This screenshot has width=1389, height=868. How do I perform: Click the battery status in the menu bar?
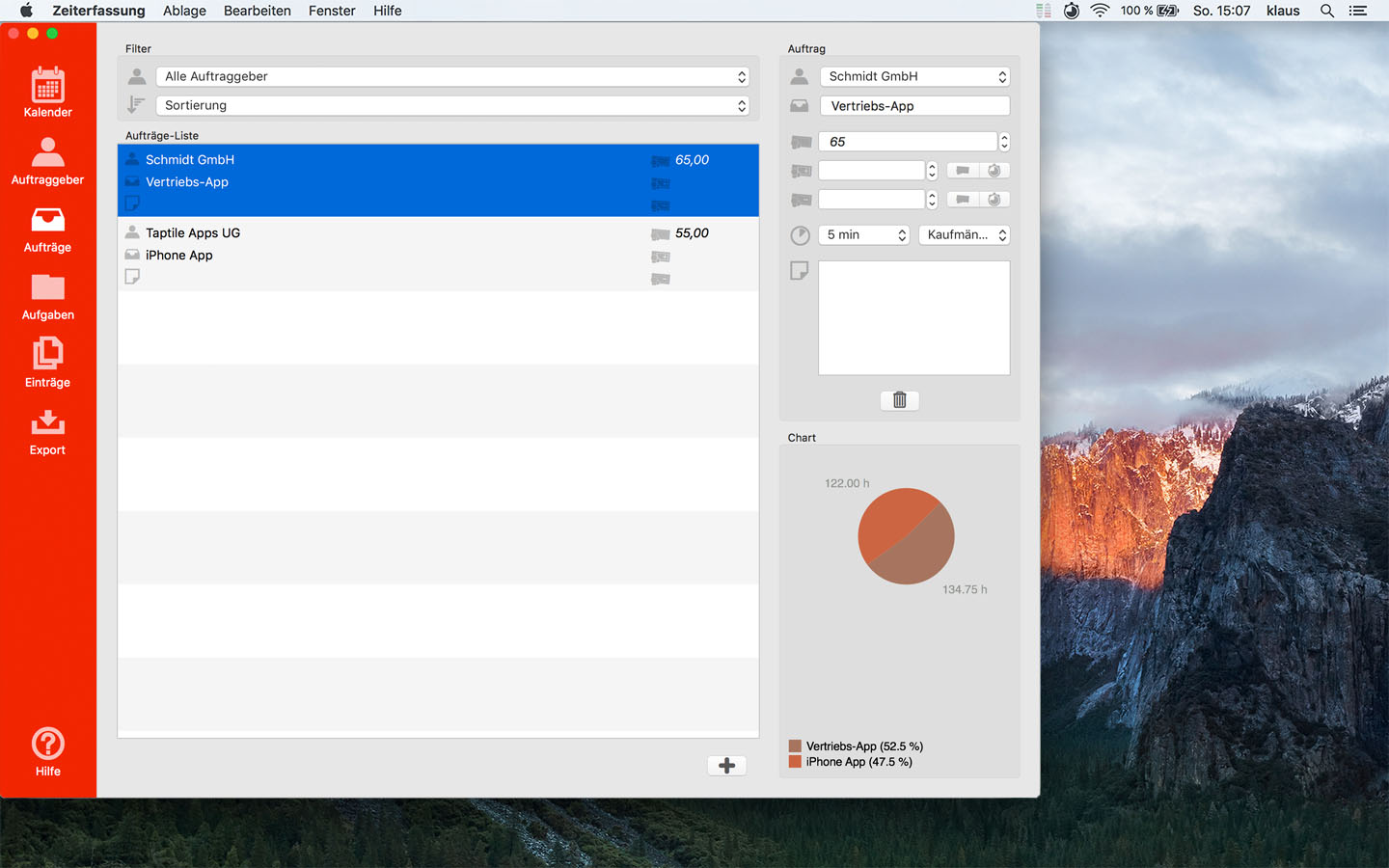(x=1150, y=11)
